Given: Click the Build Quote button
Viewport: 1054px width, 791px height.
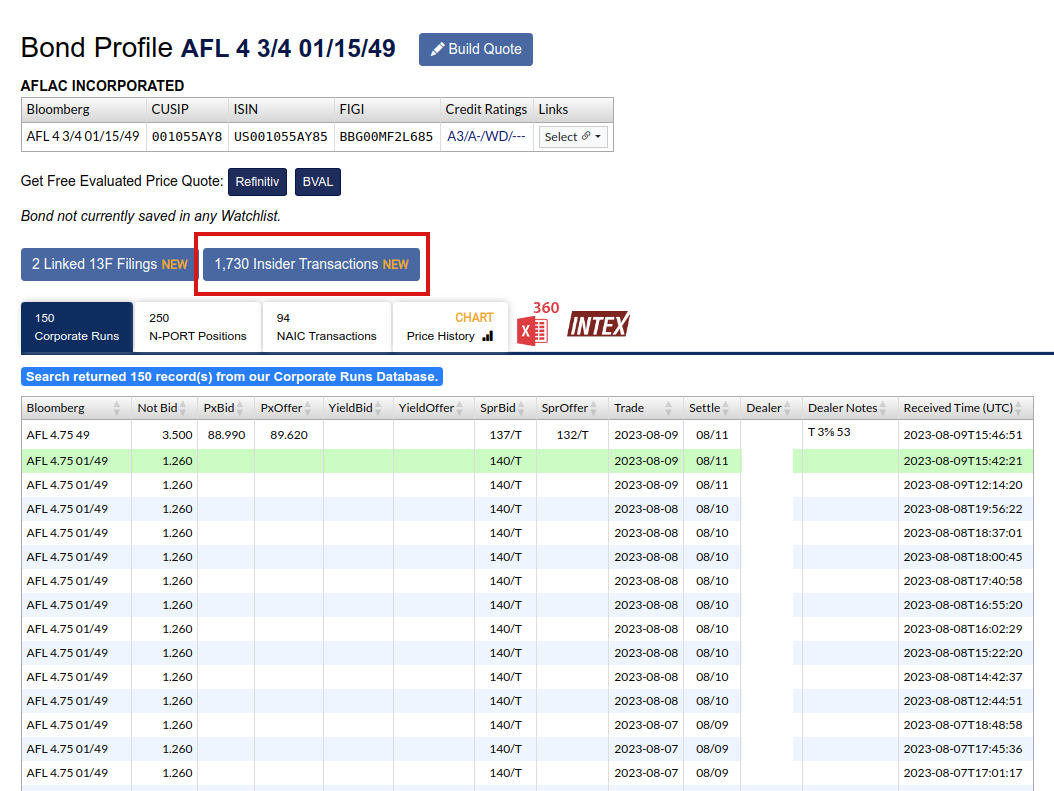Looking at the screenshot, I should (475, 50).
